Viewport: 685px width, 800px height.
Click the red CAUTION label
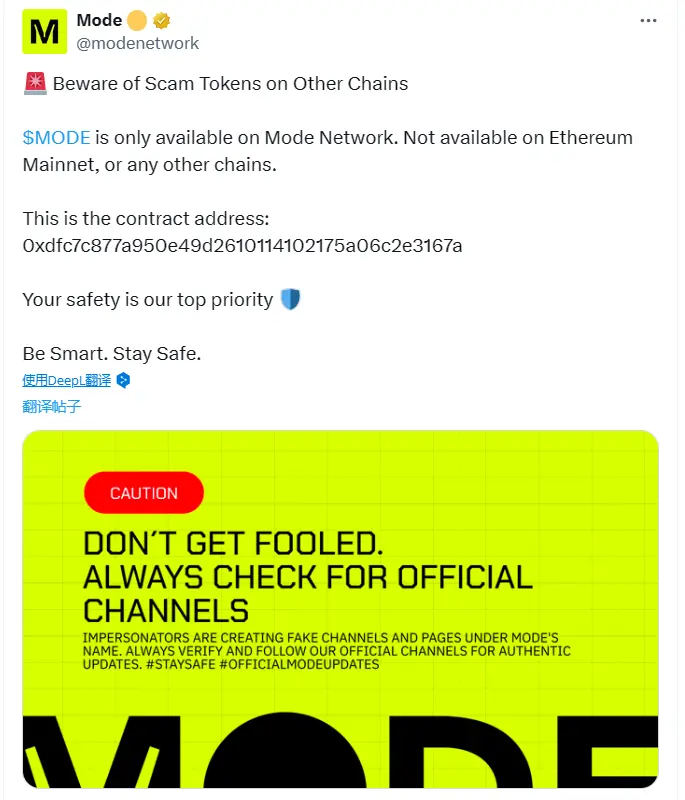click(144, 493)
